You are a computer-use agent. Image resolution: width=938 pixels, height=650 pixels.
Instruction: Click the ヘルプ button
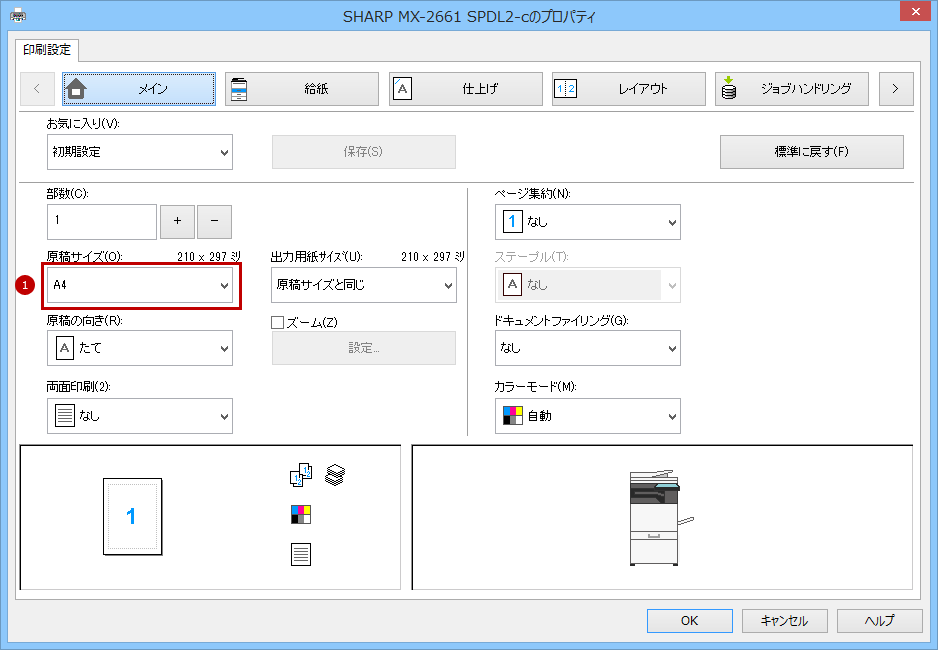click(x=879, y=621)
